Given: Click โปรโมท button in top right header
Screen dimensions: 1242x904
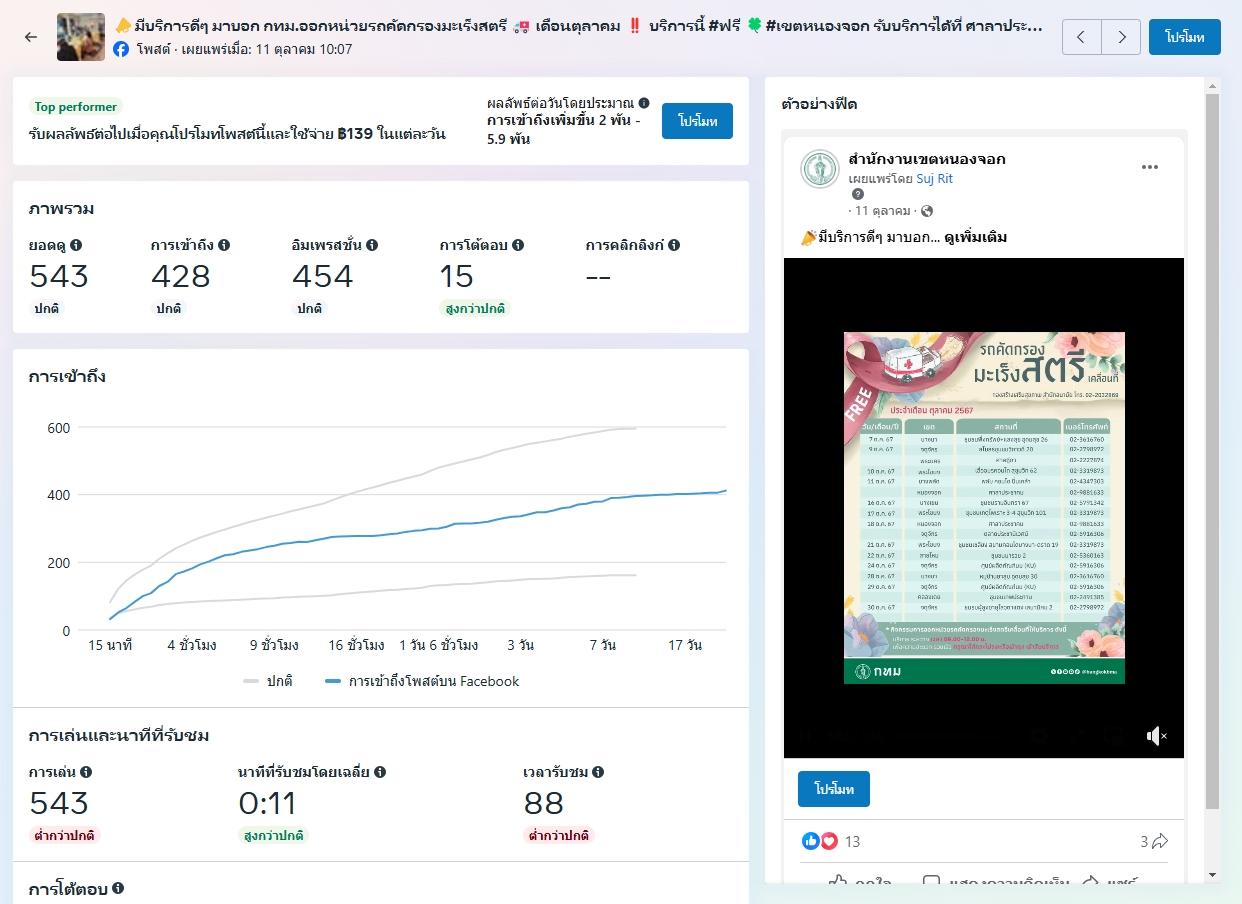Looking at the screenshot, I should click(x=1184, y=37).
